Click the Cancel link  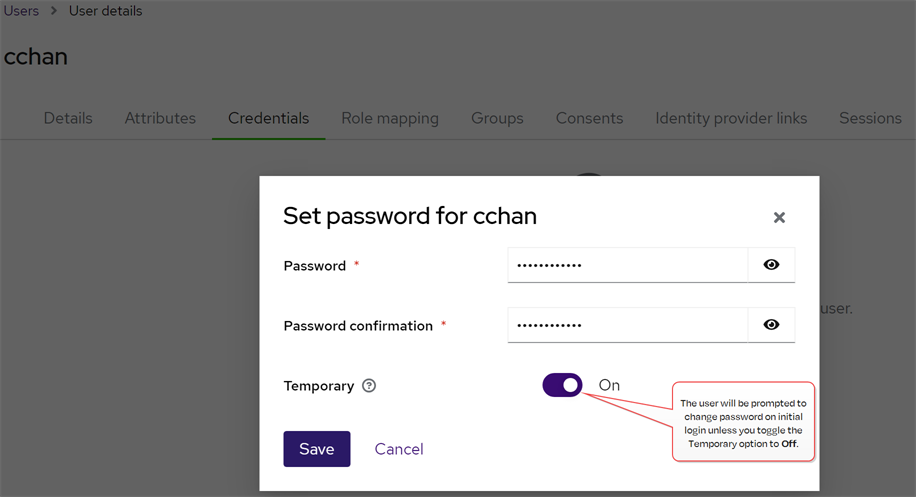coord(398,449)
